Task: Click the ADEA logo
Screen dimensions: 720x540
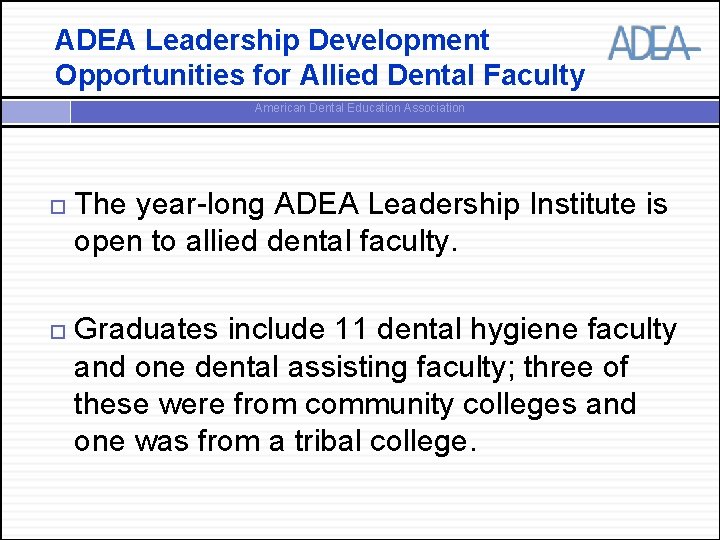Action: (x=652, y=43)
